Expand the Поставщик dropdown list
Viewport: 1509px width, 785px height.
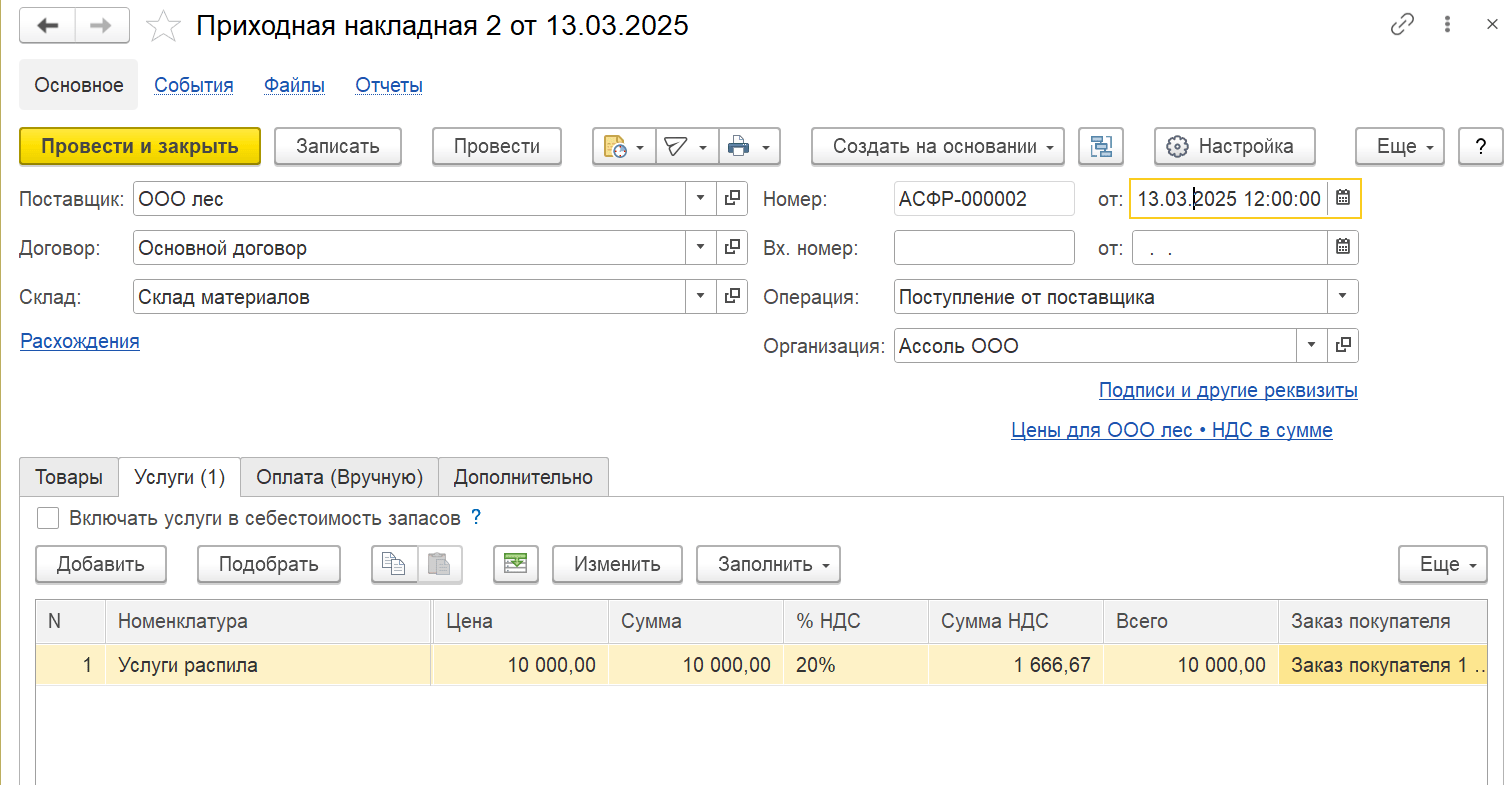click(700, 198)
